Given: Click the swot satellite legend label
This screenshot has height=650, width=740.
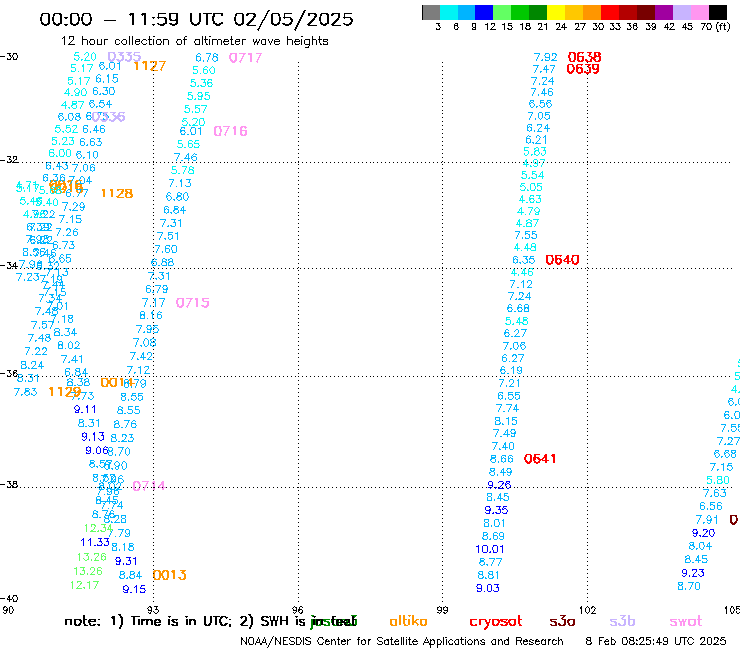Looking at the screenshot, I should click(x=686, y=622).
